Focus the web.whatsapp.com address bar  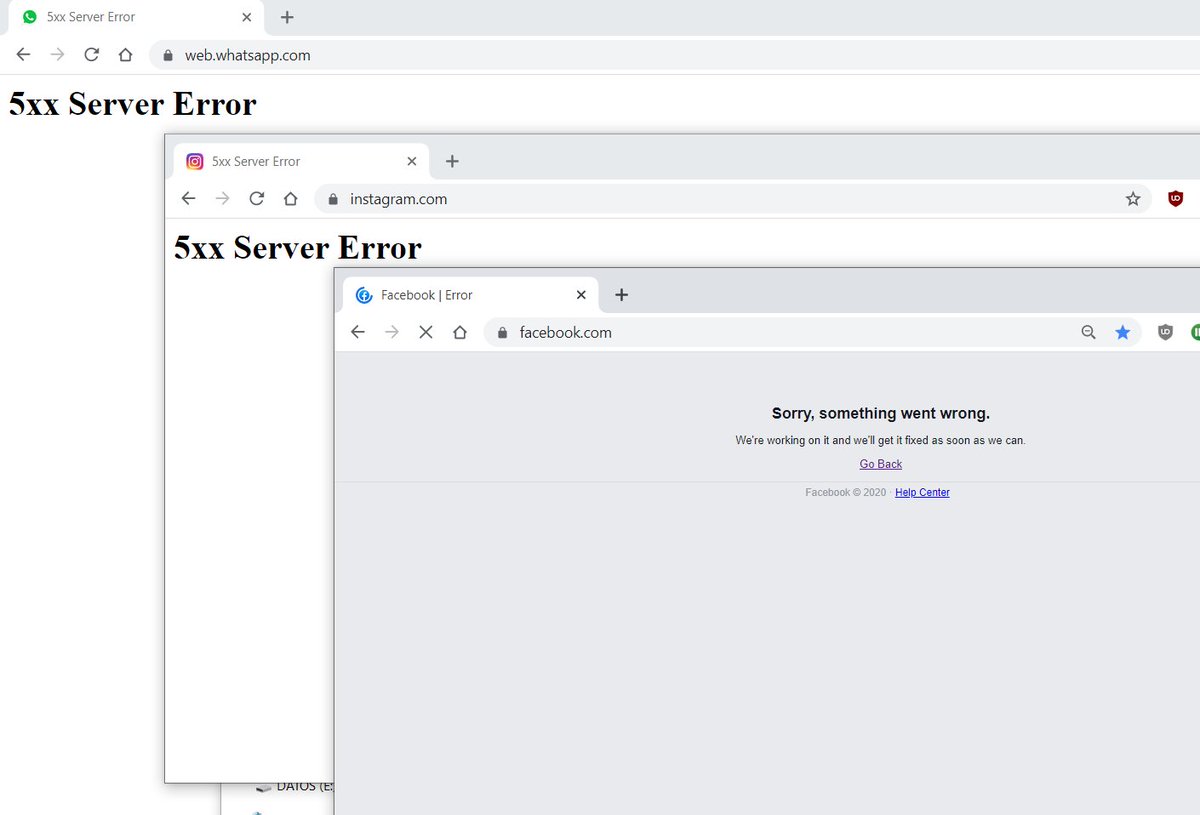674,55
